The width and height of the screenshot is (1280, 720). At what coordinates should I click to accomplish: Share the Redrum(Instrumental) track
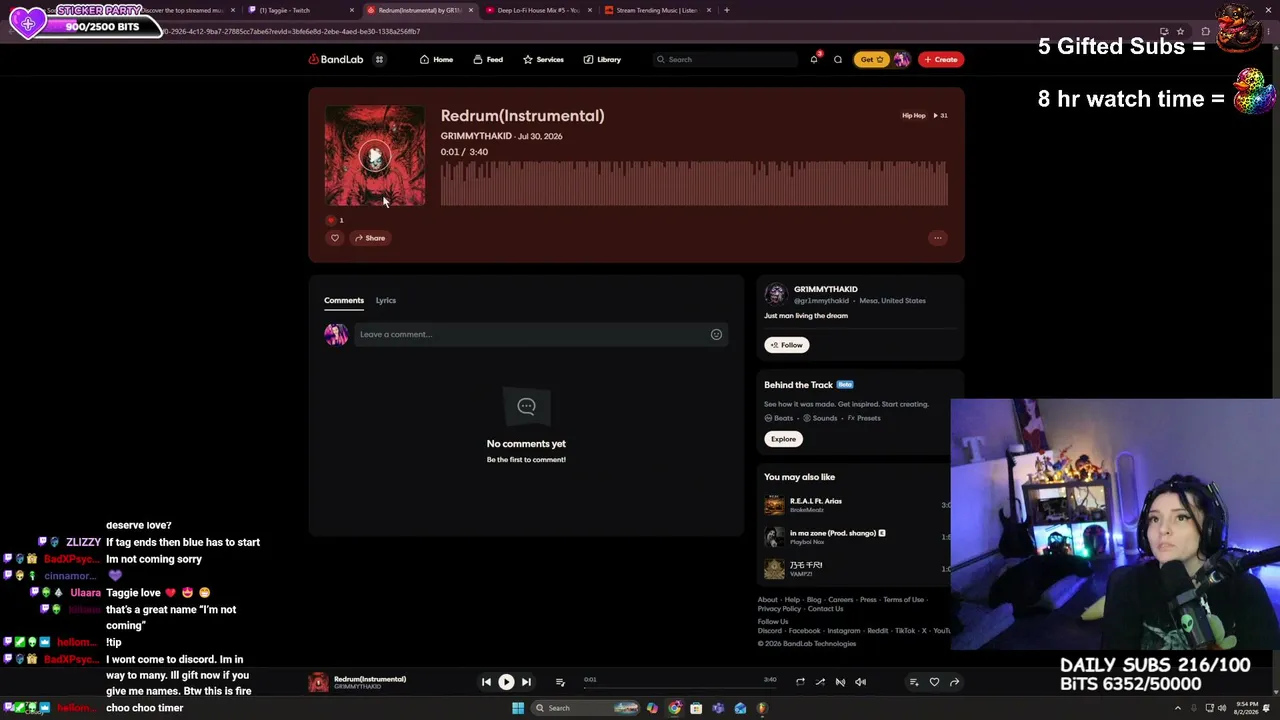369,238
